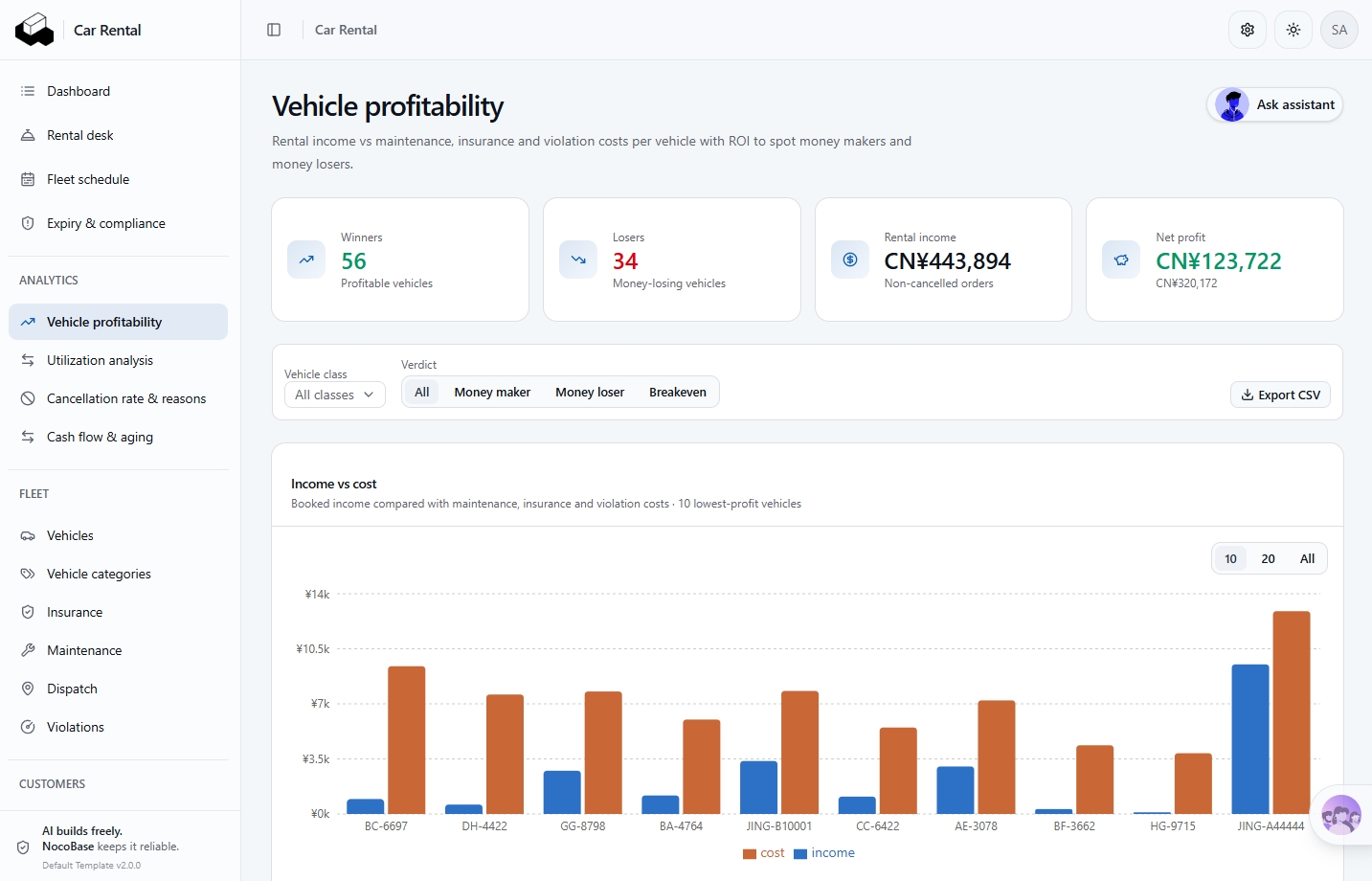1372x881 pixels.
Task: Click the Income vs cost chart title
Action: coord(333,484)
